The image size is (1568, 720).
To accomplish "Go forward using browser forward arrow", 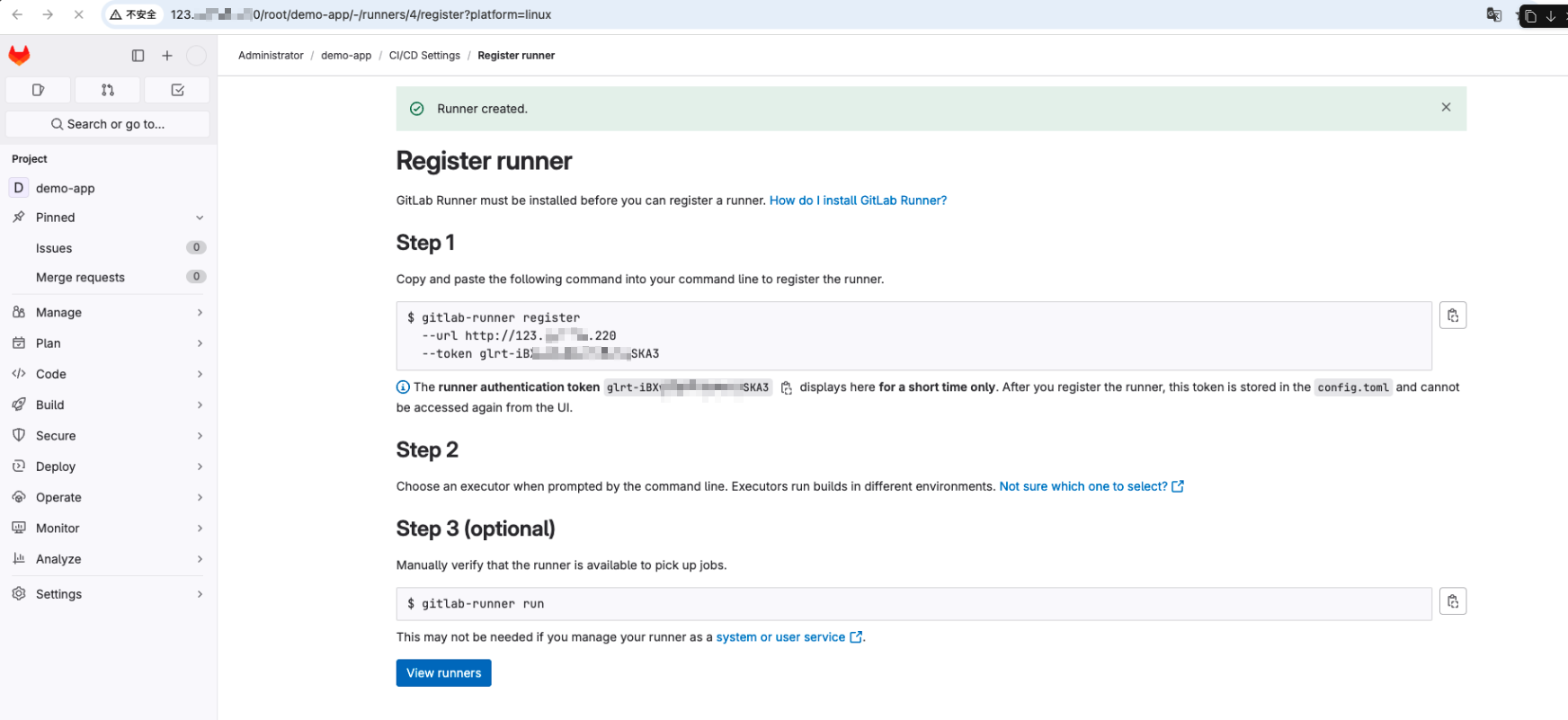I will 48,14.
